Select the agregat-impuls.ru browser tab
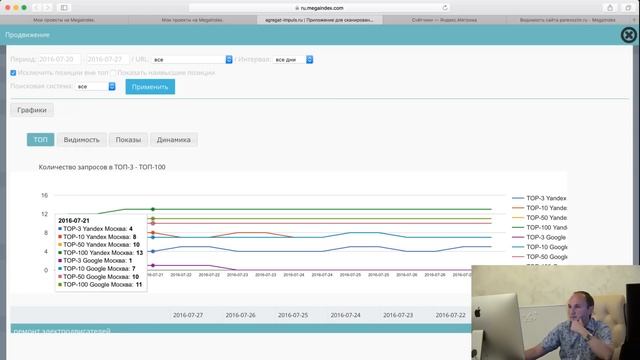 (320, 20)
